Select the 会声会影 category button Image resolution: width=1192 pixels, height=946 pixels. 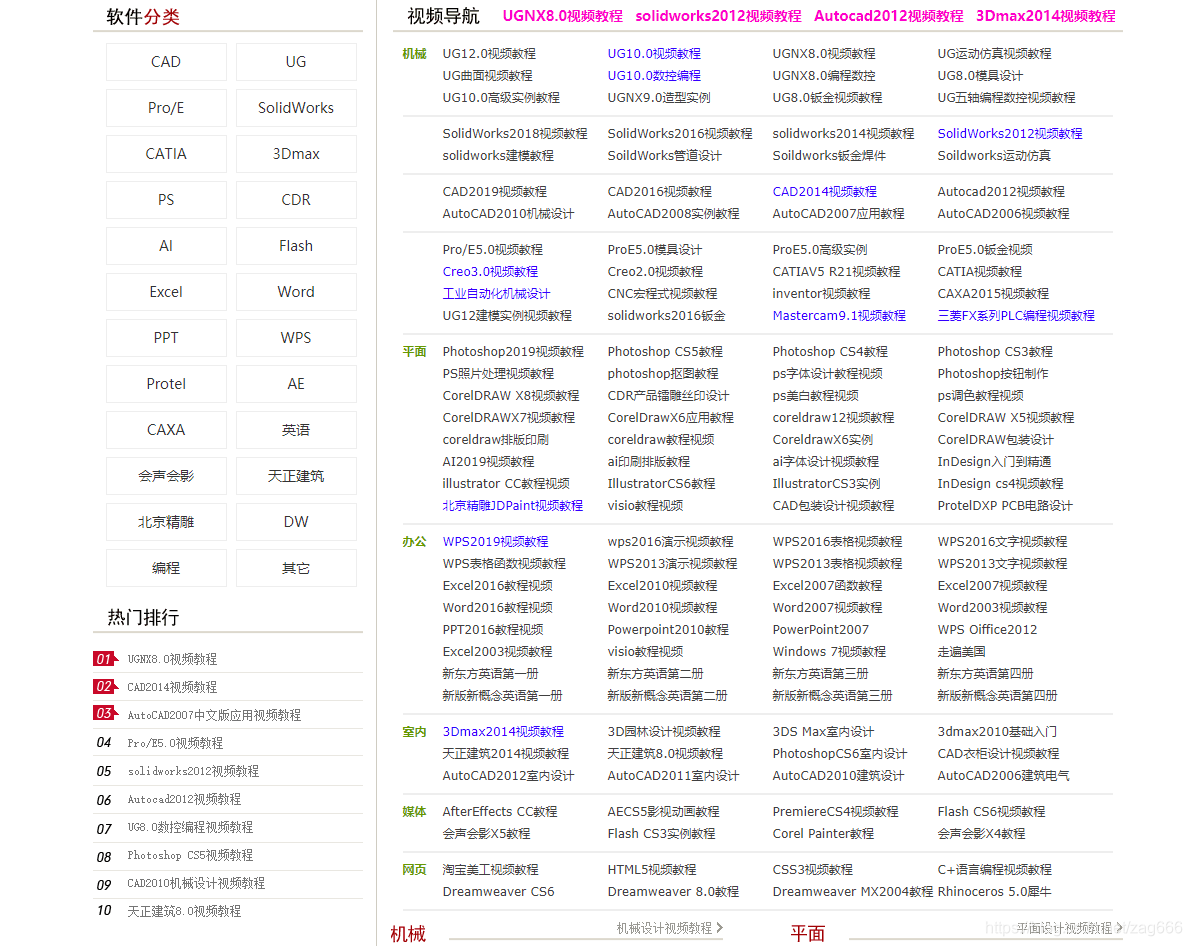tap(165, 475)
